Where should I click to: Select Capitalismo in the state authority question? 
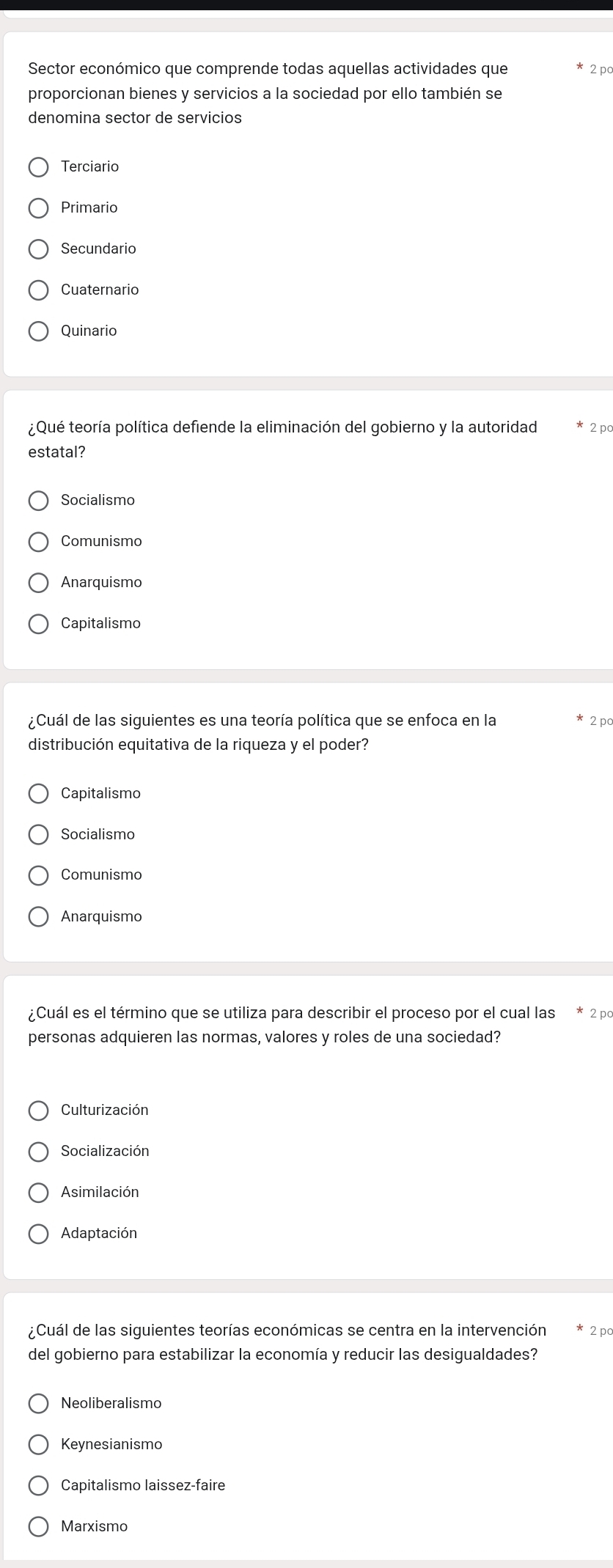39,624
